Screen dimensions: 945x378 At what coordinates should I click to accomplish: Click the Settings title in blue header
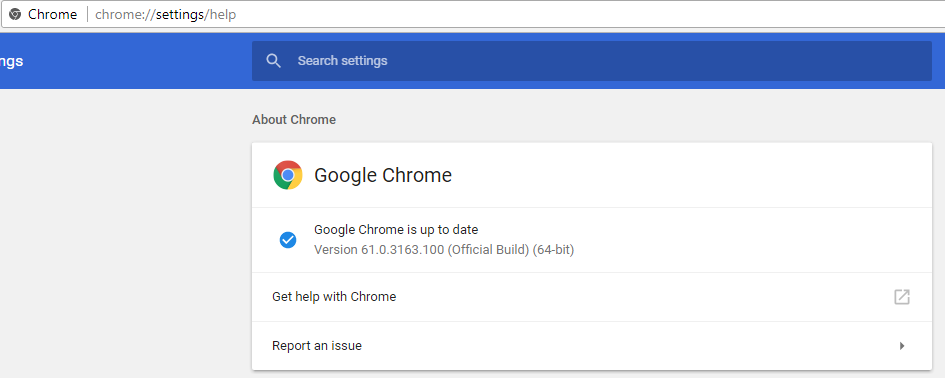(x=11, y=61)
